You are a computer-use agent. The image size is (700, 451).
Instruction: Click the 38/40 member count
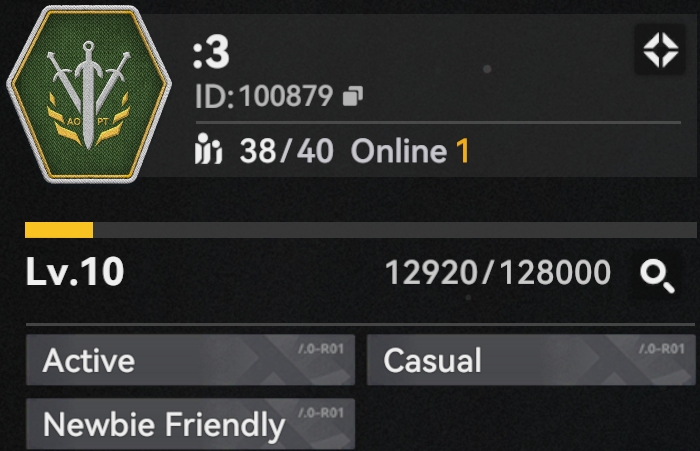287,151
